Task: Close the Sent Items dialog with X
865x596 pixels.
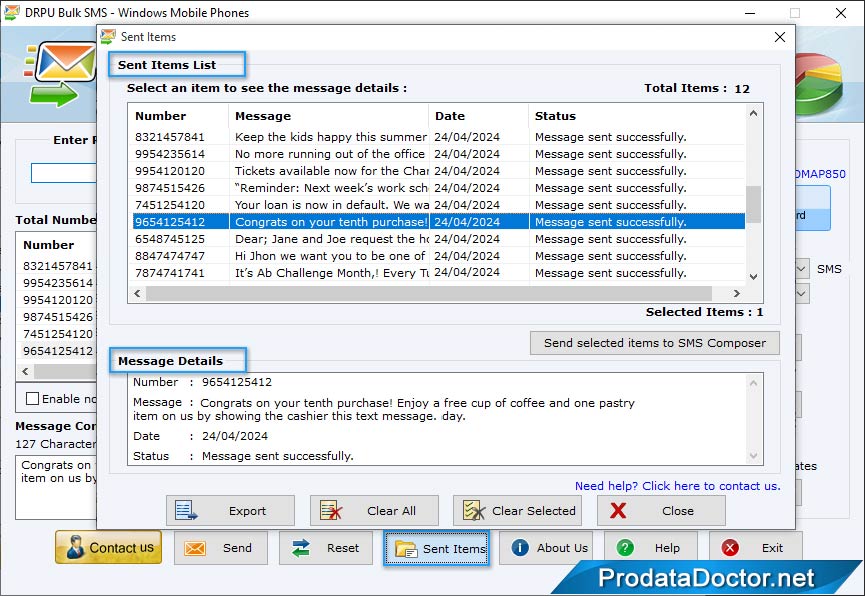Action: pyautogui.click(x=779, y=37)
